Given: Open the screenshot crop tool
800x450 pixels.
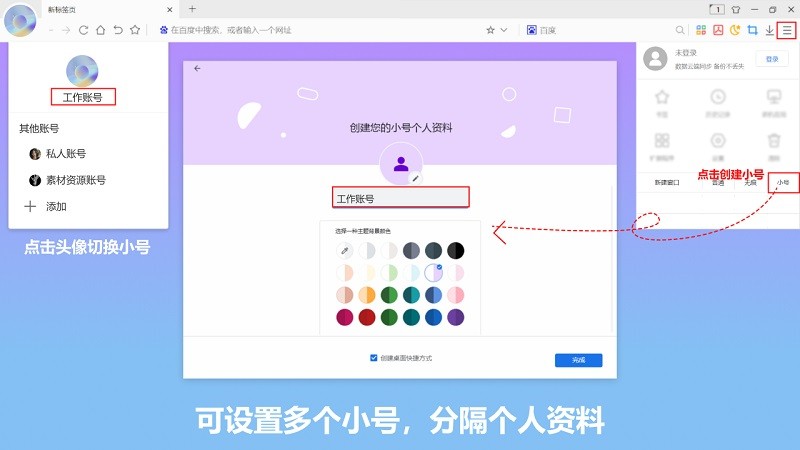Looking at the screenshot, I should click(x=752, y=30).
